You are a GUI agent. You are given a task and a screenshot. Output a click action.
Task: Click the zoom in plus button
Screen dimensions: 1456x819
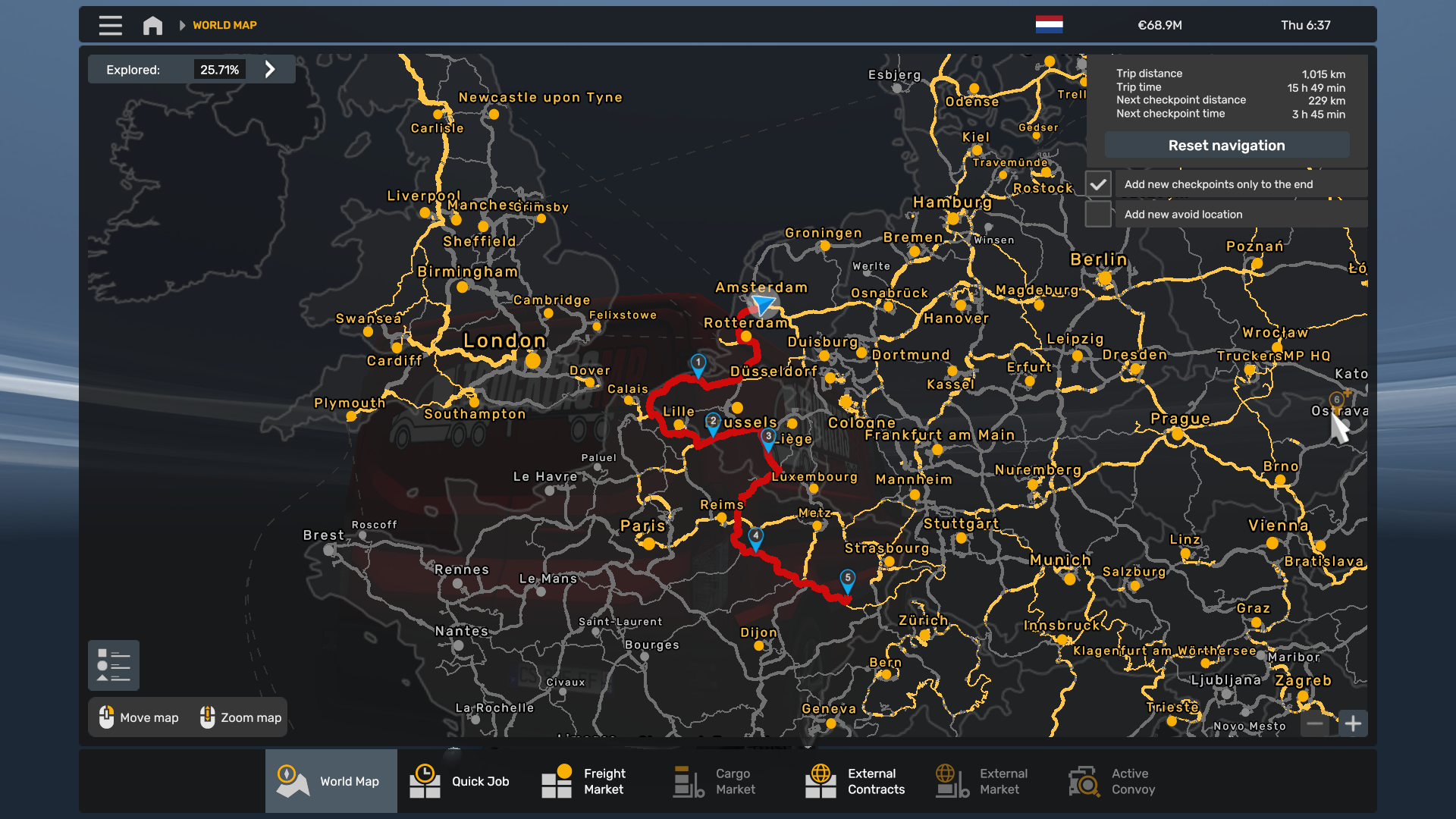(1353, 723)
